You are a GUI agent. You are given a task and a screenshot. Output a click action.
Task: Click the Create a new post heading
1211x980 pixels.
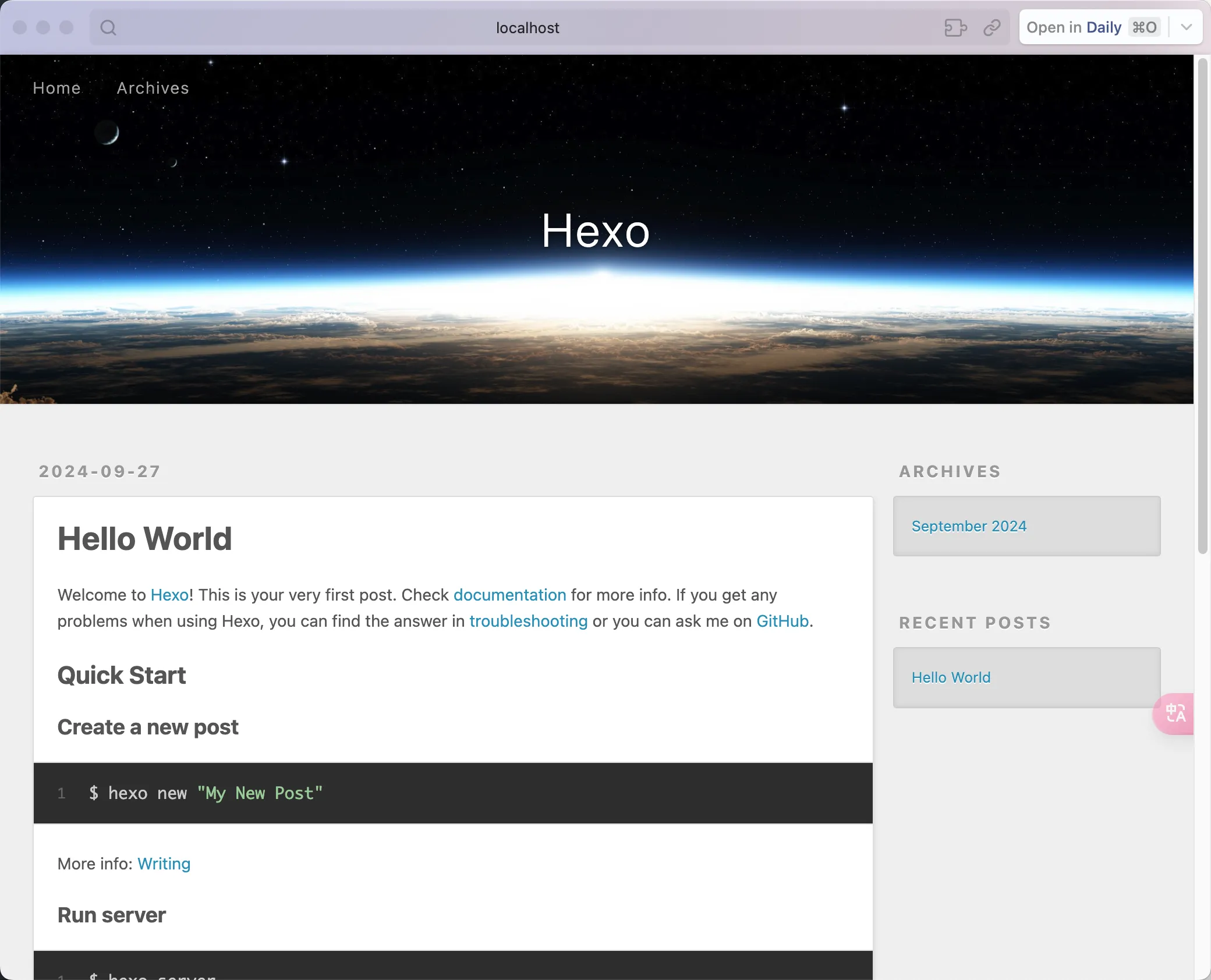point(148,727)
